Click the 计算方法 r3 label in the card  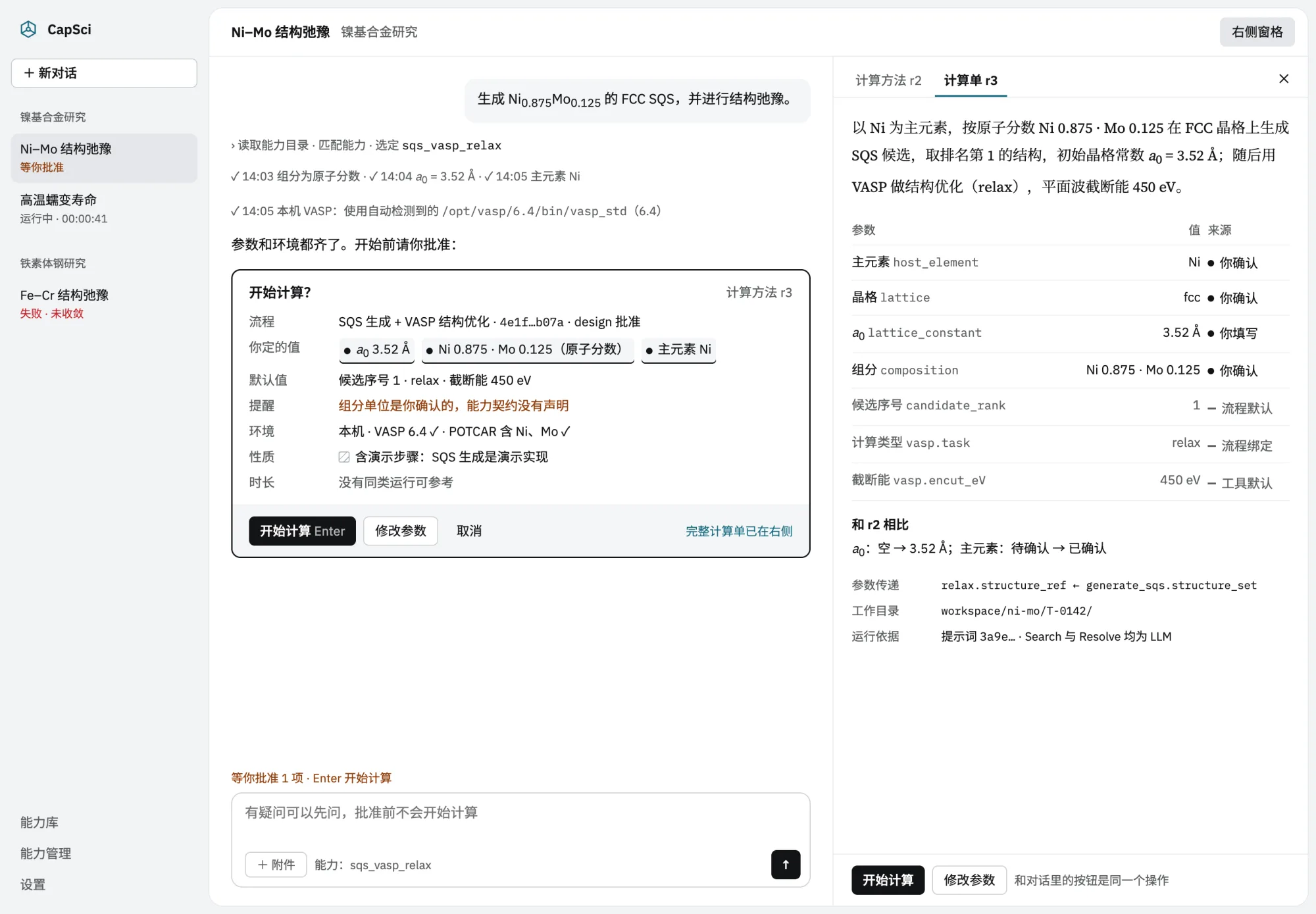(x=759, y=292)
